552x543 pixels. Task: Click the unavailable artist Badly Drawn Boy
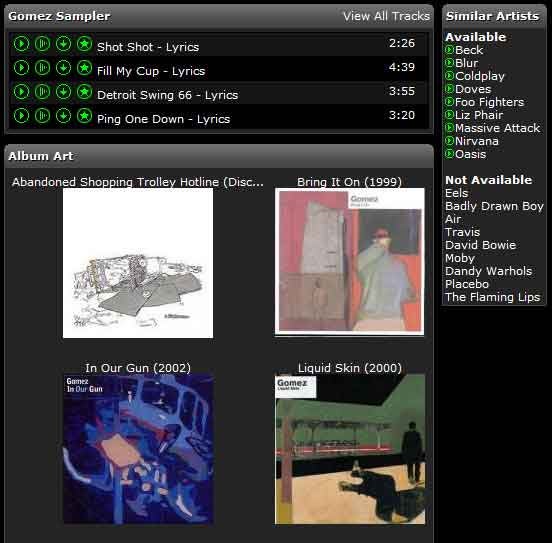click(494, 206)
